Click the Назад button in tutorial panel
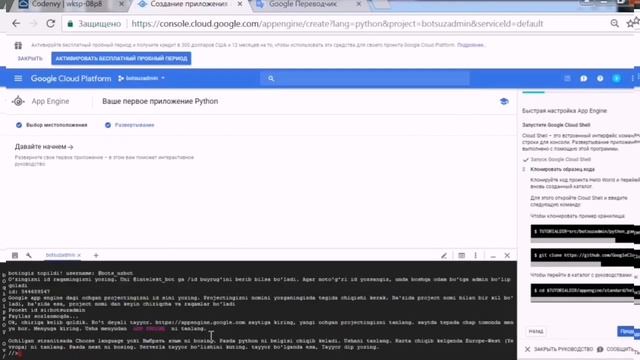 point(536,331)
